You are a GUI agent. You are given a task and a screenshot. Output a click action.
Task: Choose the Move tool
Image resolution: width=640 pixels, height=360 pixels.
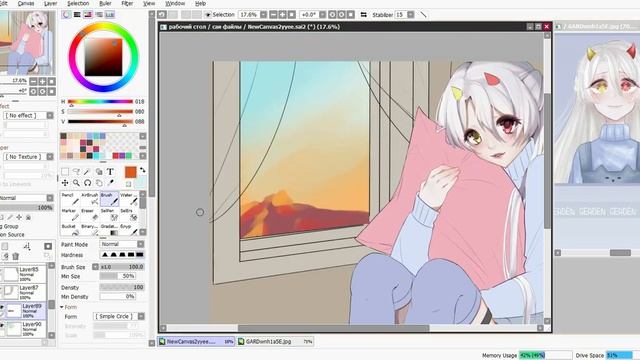point(65,183)
